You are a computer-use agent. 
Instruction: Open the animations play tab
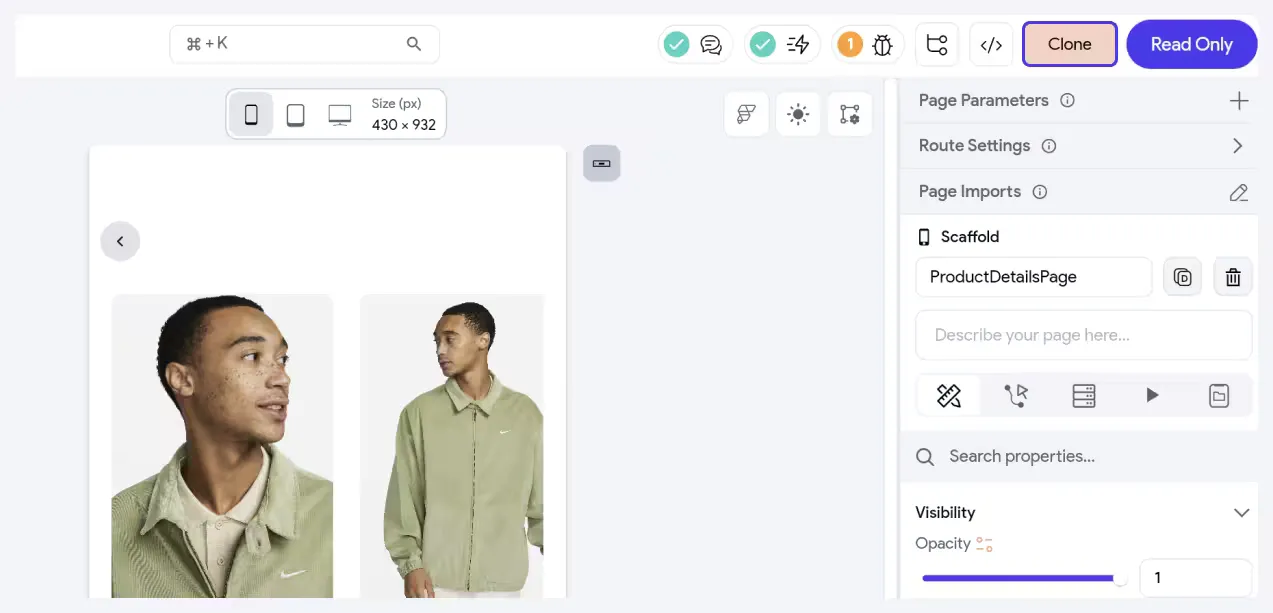point(1152,396)
